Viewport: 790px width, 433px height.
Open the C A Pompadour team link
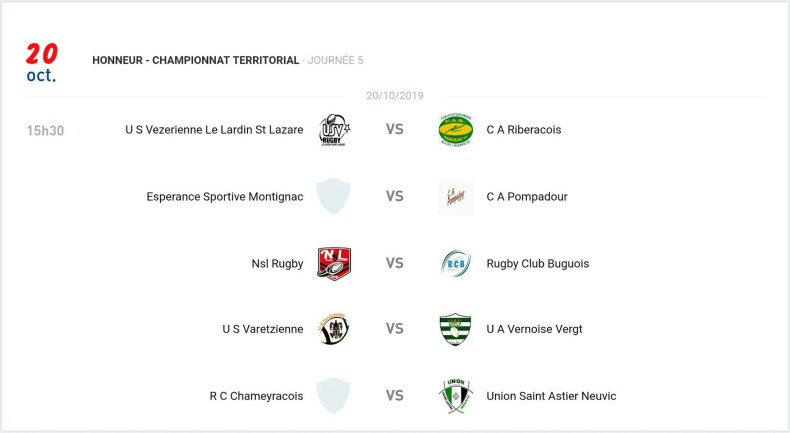tap(527, 197)
